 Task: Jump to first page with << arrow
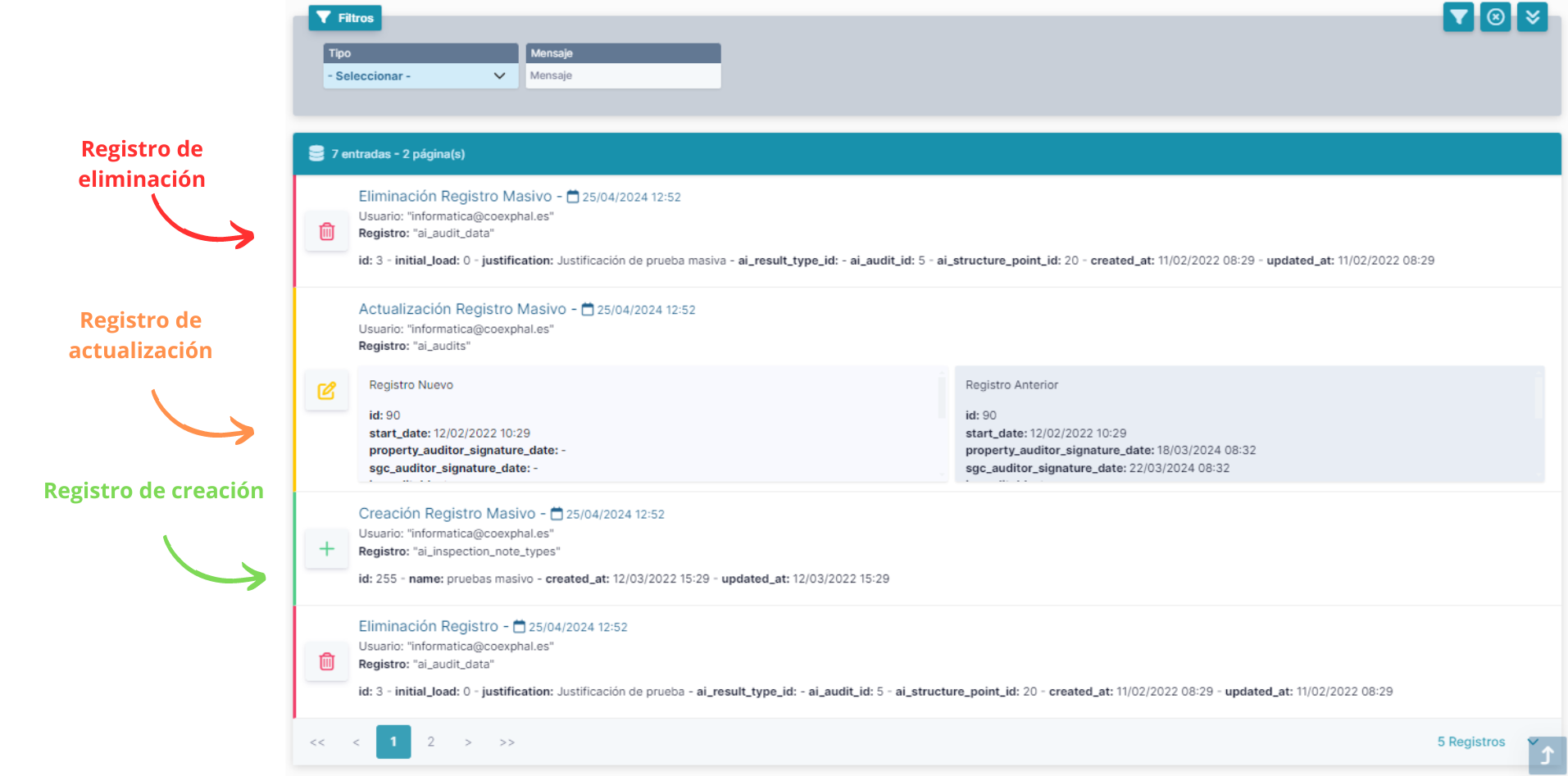coord(317,742)
